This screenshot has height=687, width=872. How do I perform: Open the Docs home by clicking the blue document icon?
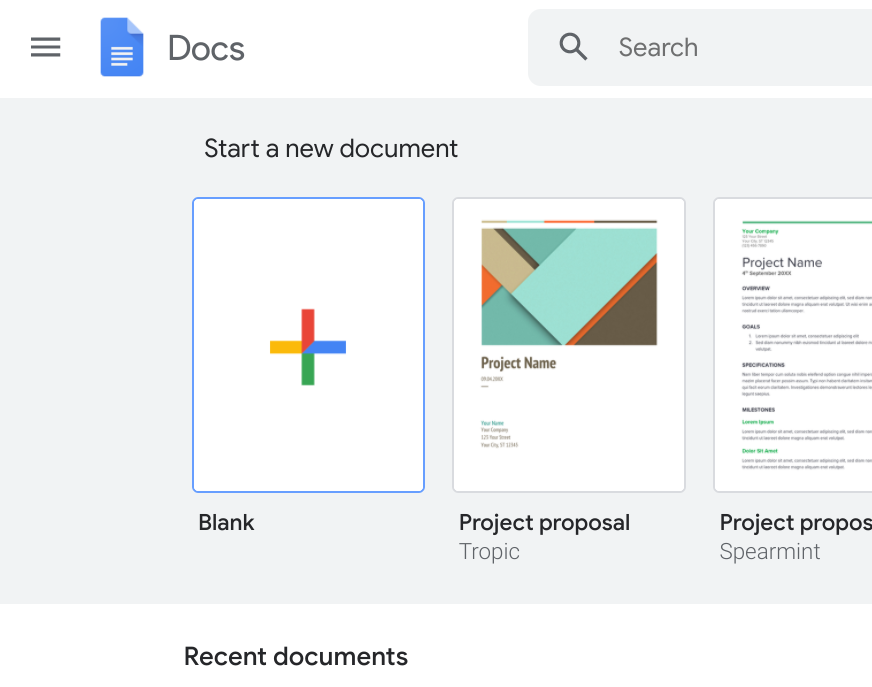[x=121, y=47]
